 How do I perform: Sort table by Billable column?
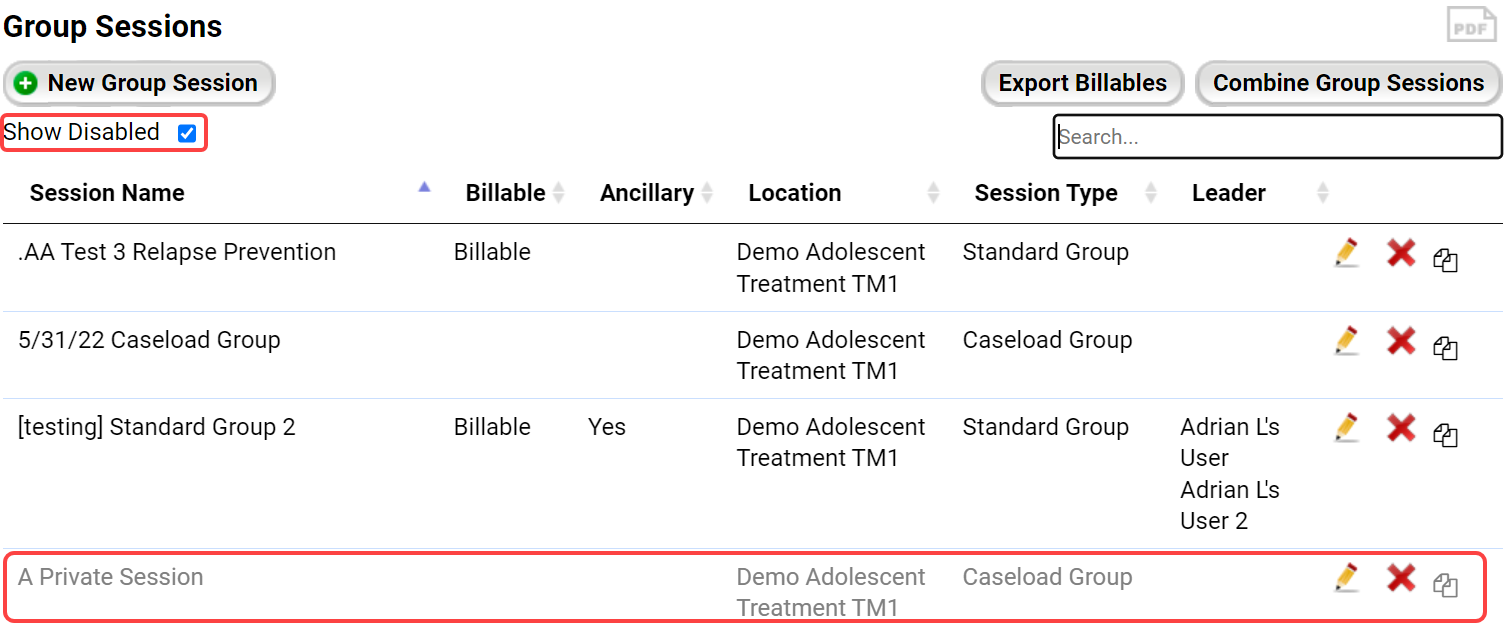click(x=506, y=193)
